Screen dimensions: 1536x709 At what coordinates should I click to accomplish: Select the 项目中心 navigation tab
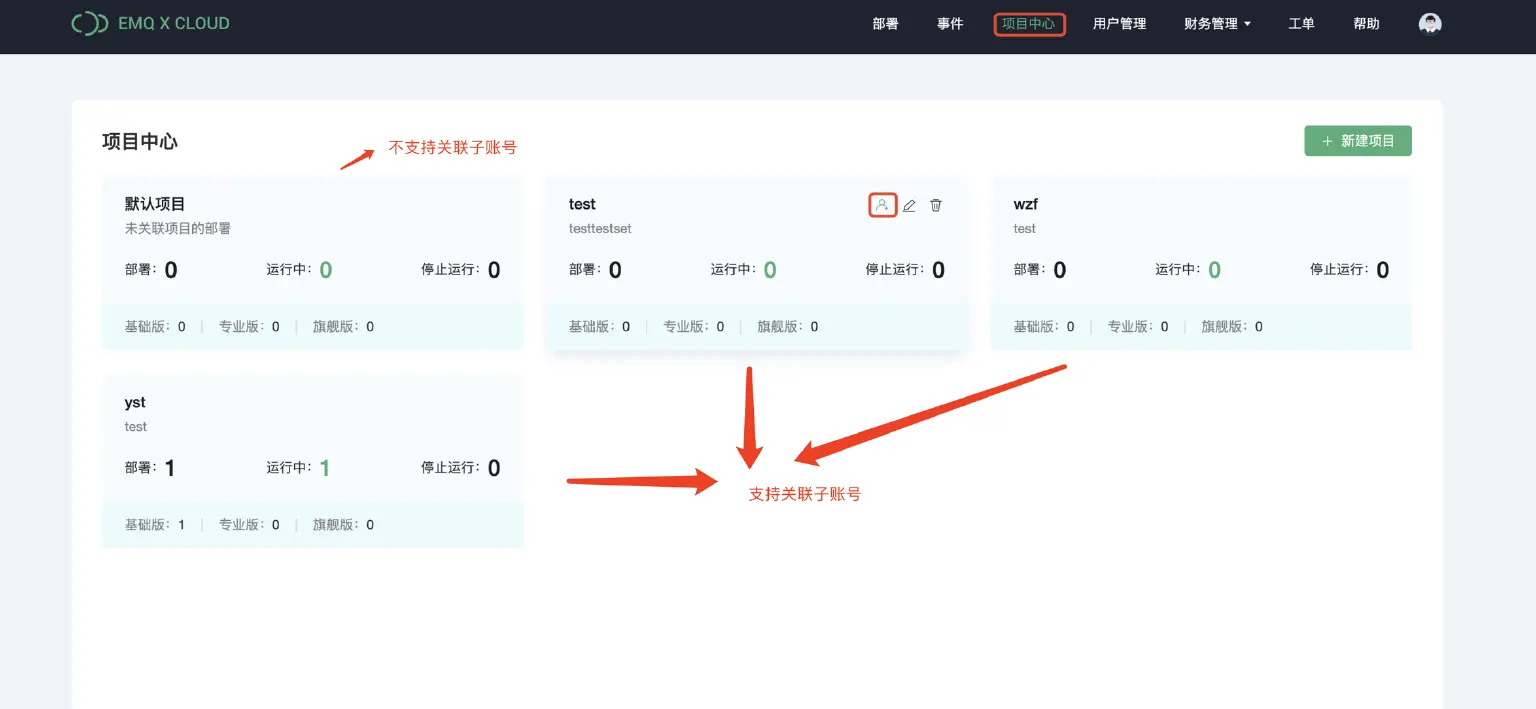(x=1029, y=24)
